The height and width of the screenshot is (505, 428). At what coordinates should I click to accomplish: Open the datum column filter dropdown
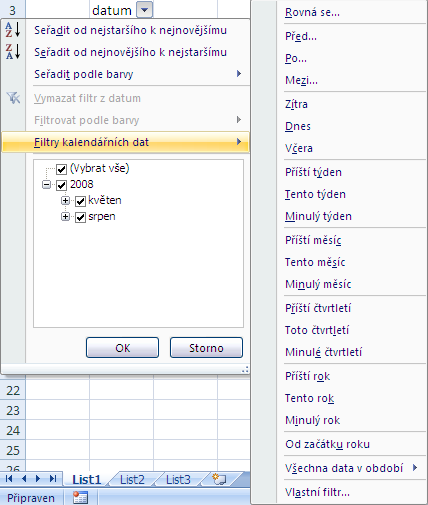click(144, 10)
